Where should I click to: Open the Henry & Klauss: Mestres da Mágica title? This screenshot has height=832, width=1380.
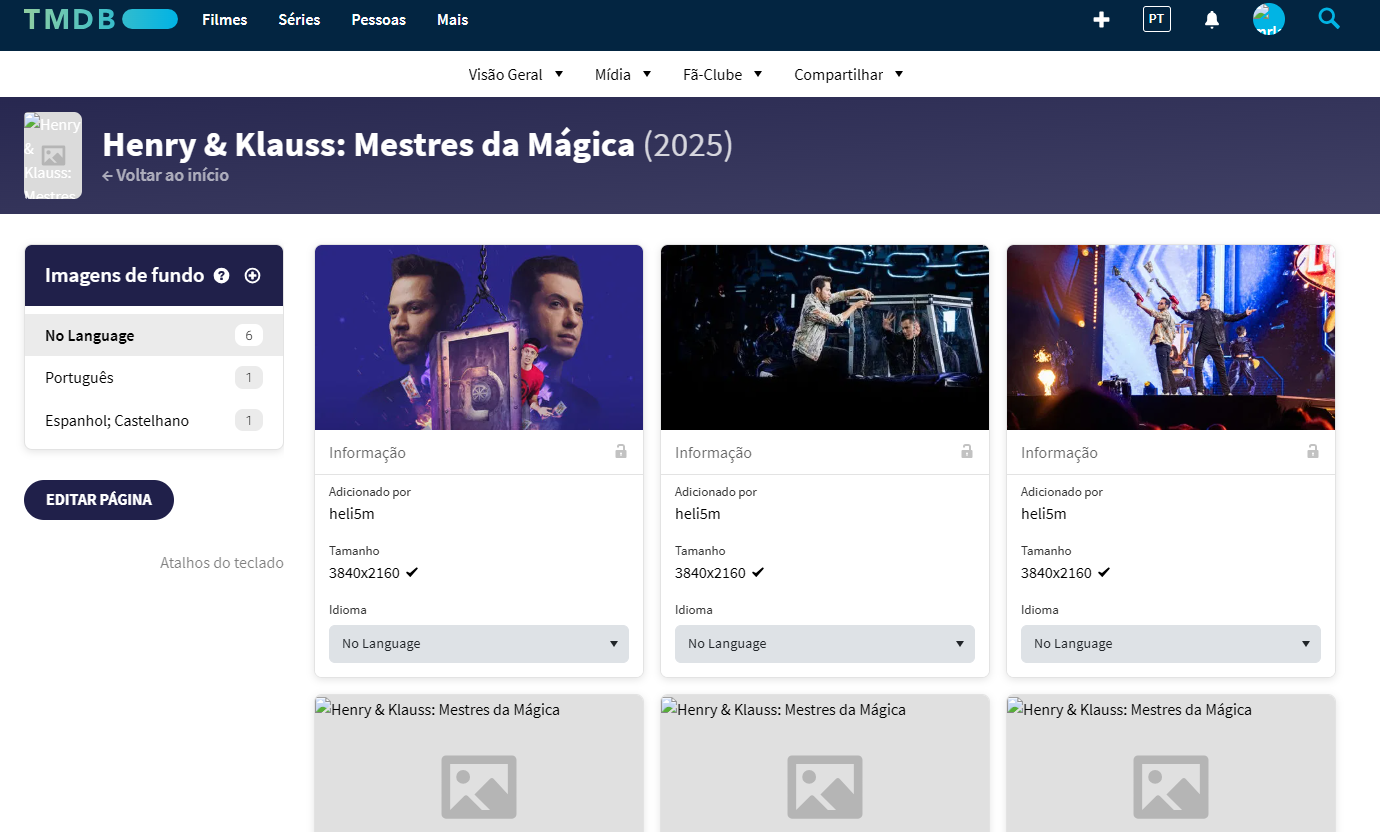pyautogui.click(x=368, y=145)
